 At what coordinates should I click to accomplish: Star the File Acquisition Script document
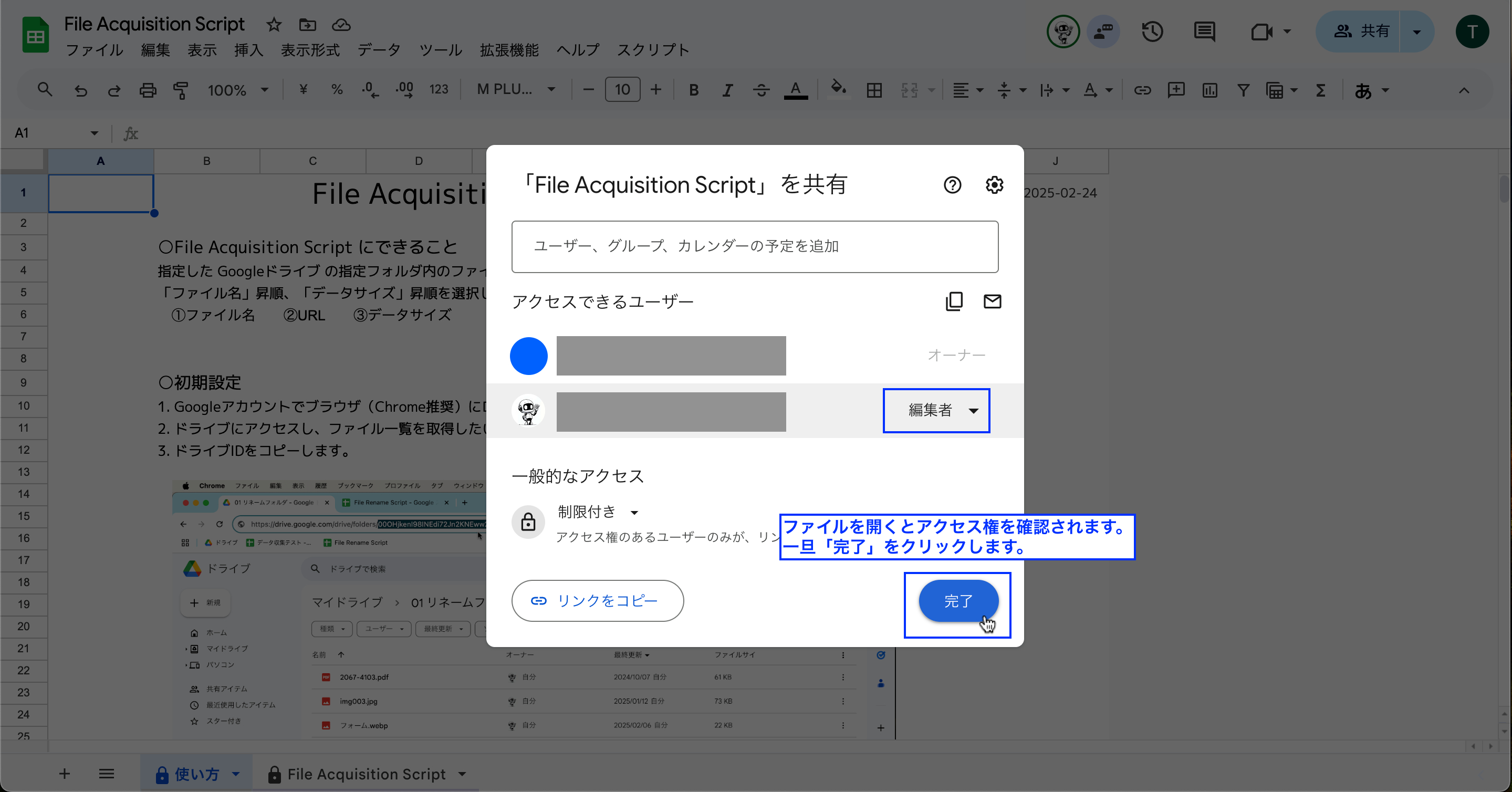coord(274,25)
